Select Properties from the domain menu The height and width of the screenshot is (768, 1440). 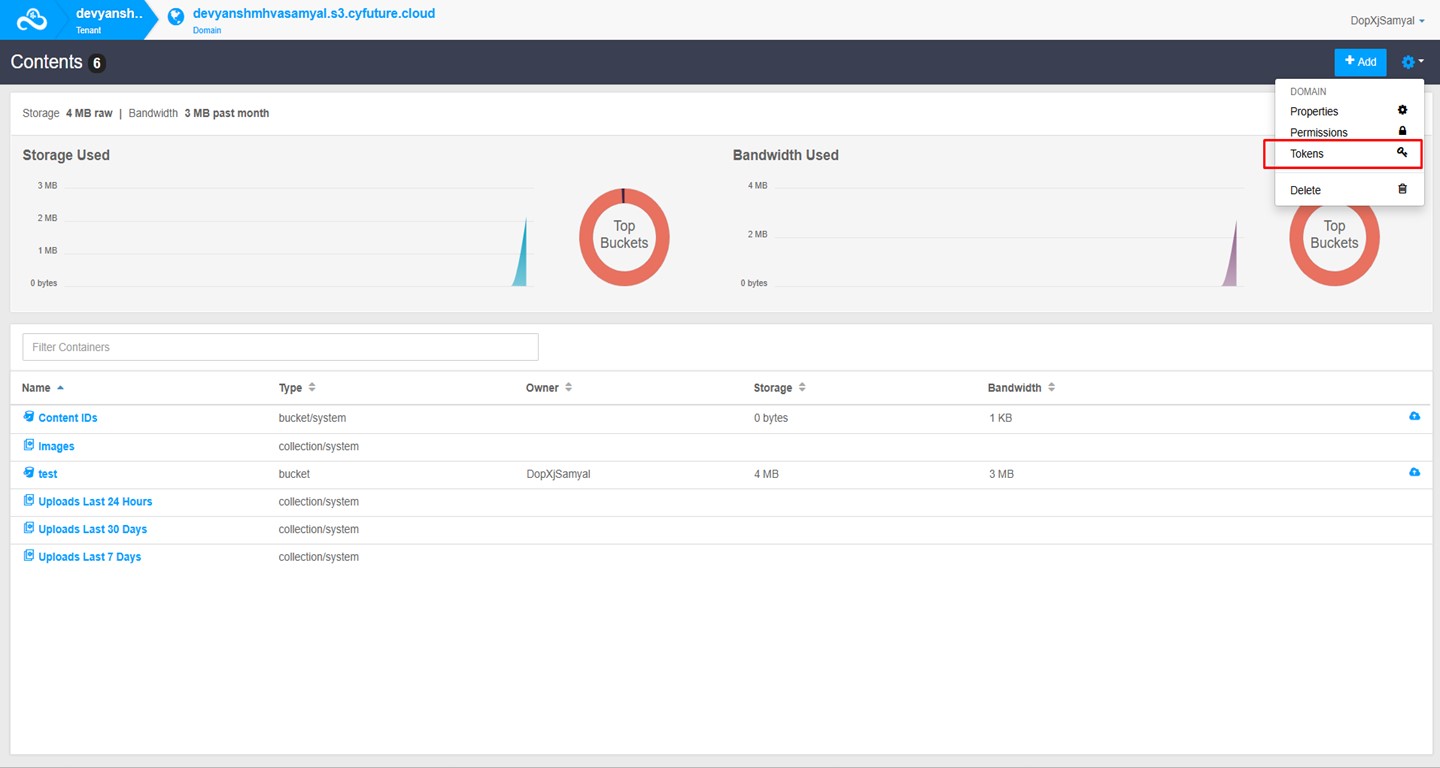coord(1313,111)
